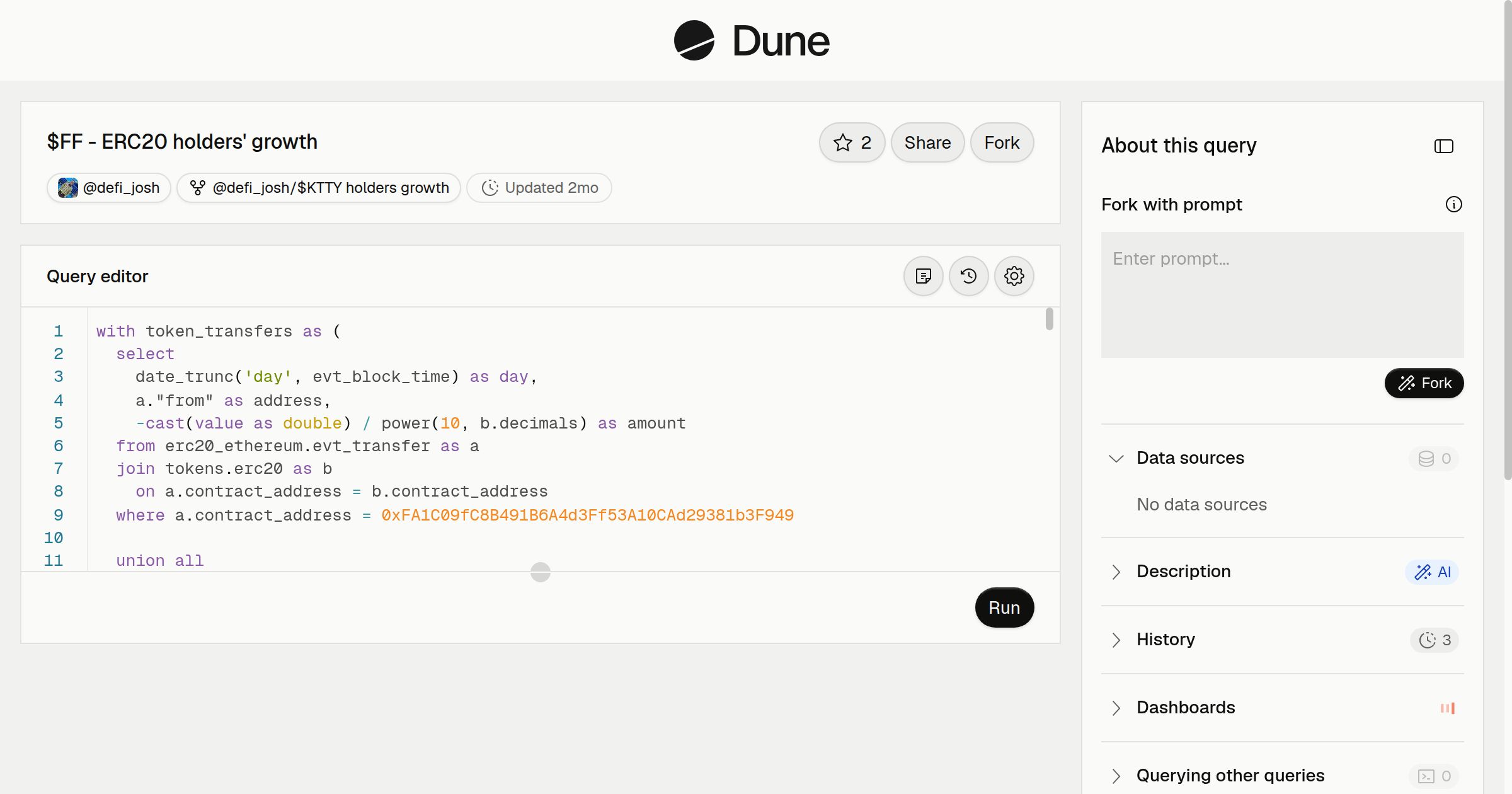The height and width of the screenshot is (794, 1512).
Task: Click the Dune logo
Action: click(x=752, y=41)
